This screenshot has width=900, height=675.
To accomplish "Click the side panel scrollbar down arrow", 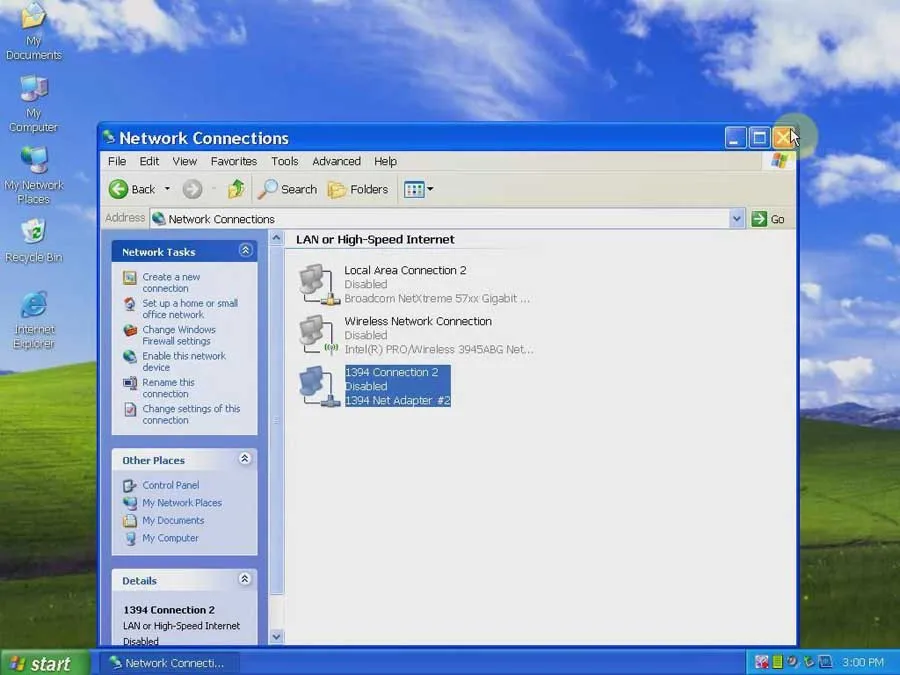I will point(277,636).
